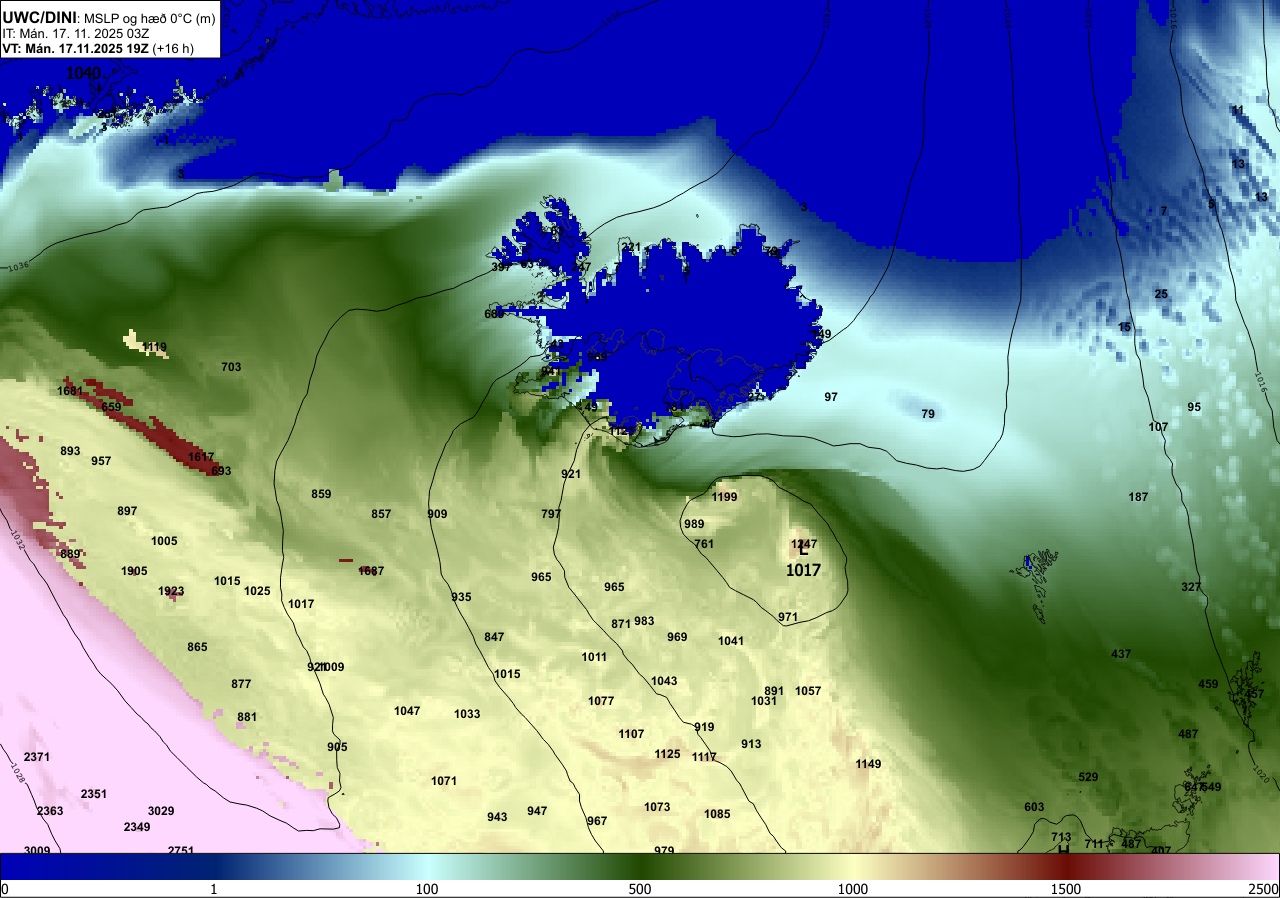
Task: Click the 1199 freezing level value
Action: (724, 497)
